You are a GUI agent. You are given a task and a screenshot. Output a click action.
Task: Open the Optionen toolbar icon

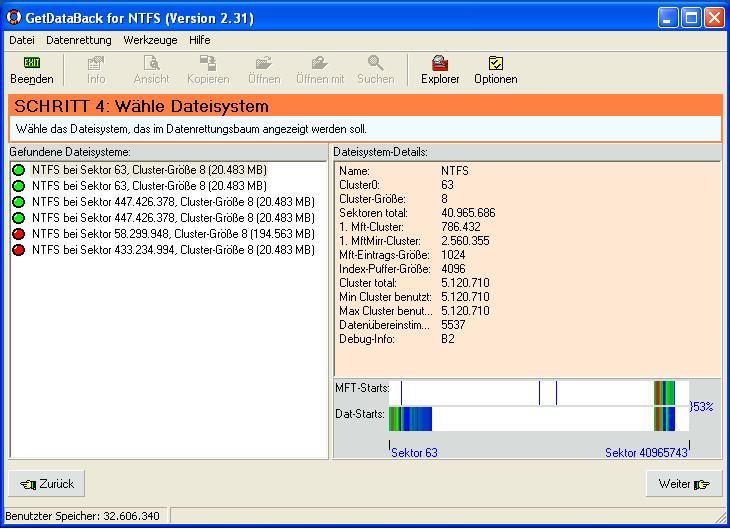[x=496, y=63]
